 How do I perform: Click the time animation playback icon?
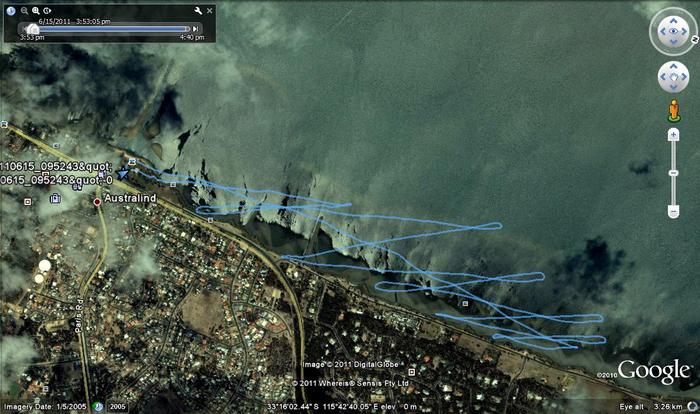[x=47, y=10]
